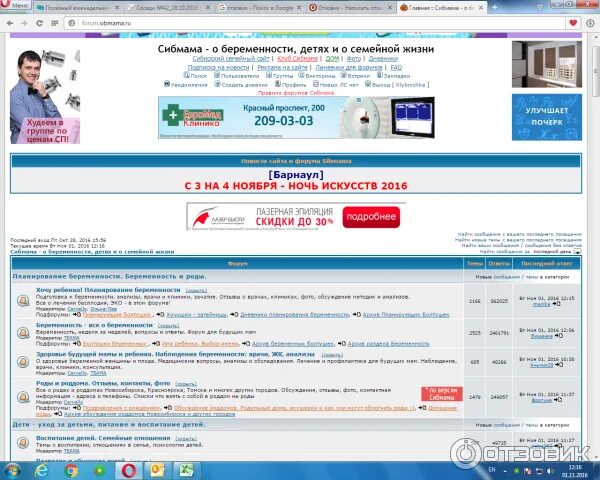Switch EN keyboard language indicator
This screenshot has height=480, width=600.
point(492,470)
